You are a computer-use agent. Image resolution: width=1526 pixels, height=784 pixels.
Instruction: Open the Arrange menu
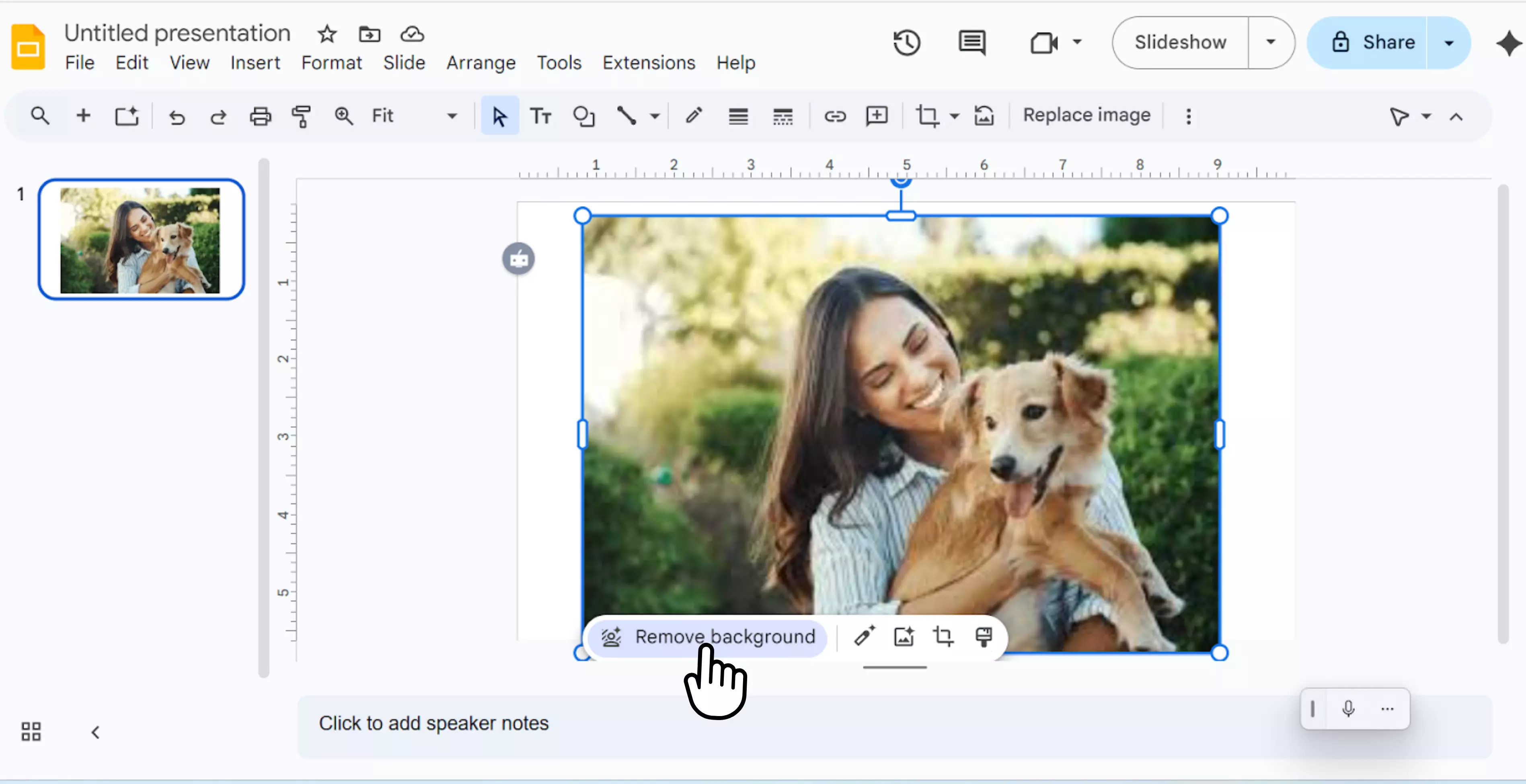tap(481, 63)
